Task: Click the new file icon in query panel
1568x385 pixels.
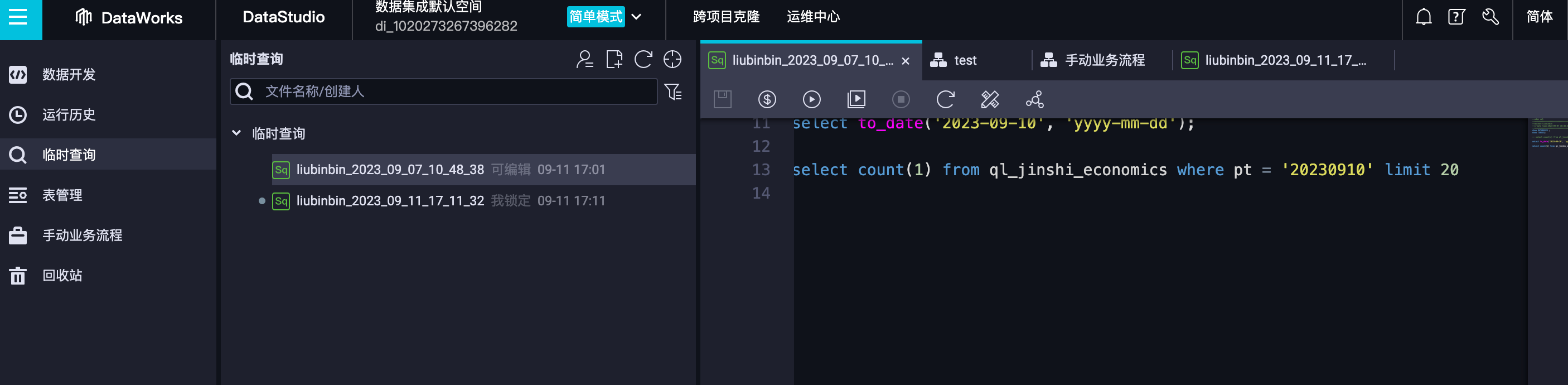Action: [x=614, y=59]
